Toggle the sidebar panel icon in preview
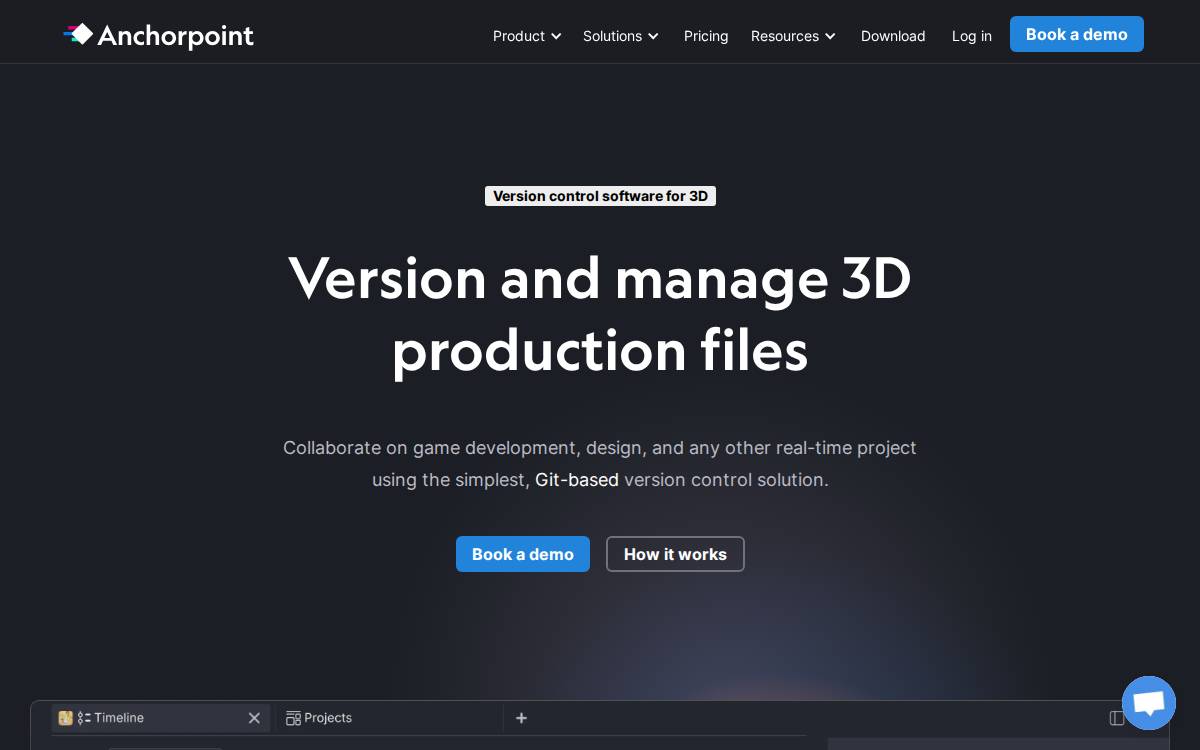1200x750 pixels. click(x=1117, y=718)
